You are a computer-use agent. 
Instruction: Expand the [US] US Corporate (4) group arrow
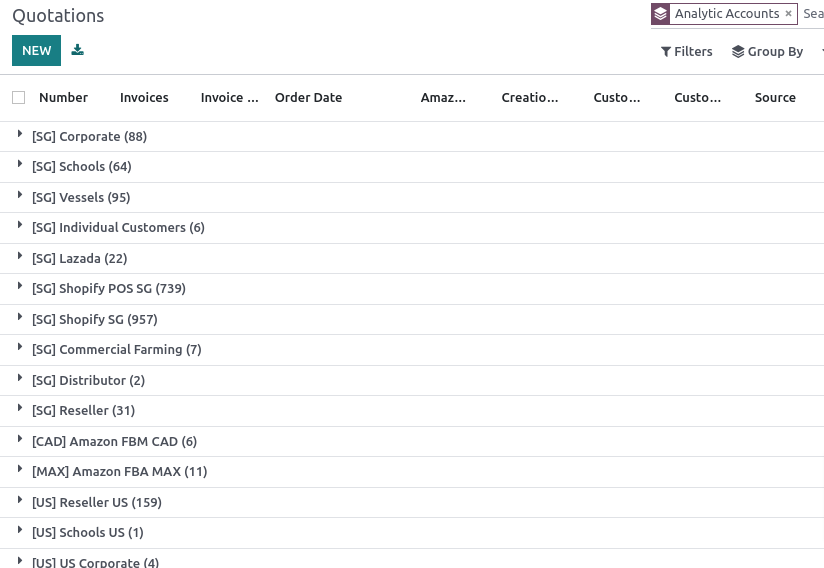coord(19,560)
